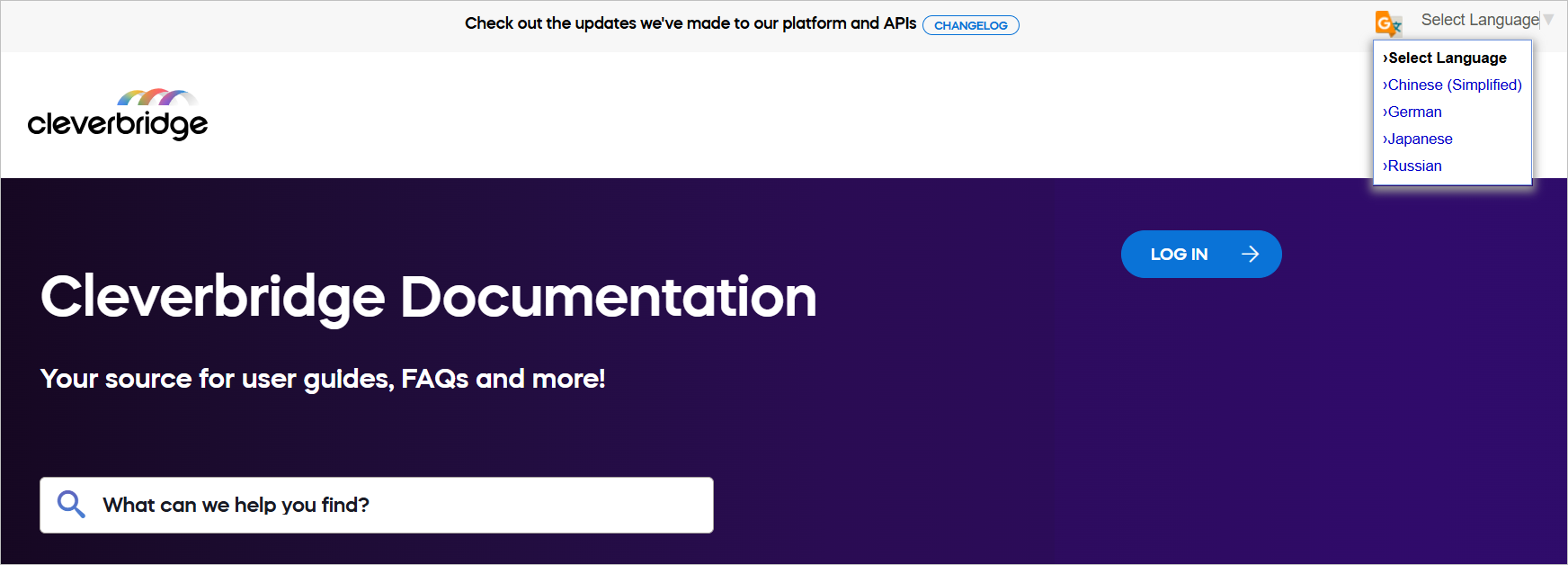This screenshot has width=1568, height=565.
Task: Click the Google Translate icon
Action: (1387, 22)
